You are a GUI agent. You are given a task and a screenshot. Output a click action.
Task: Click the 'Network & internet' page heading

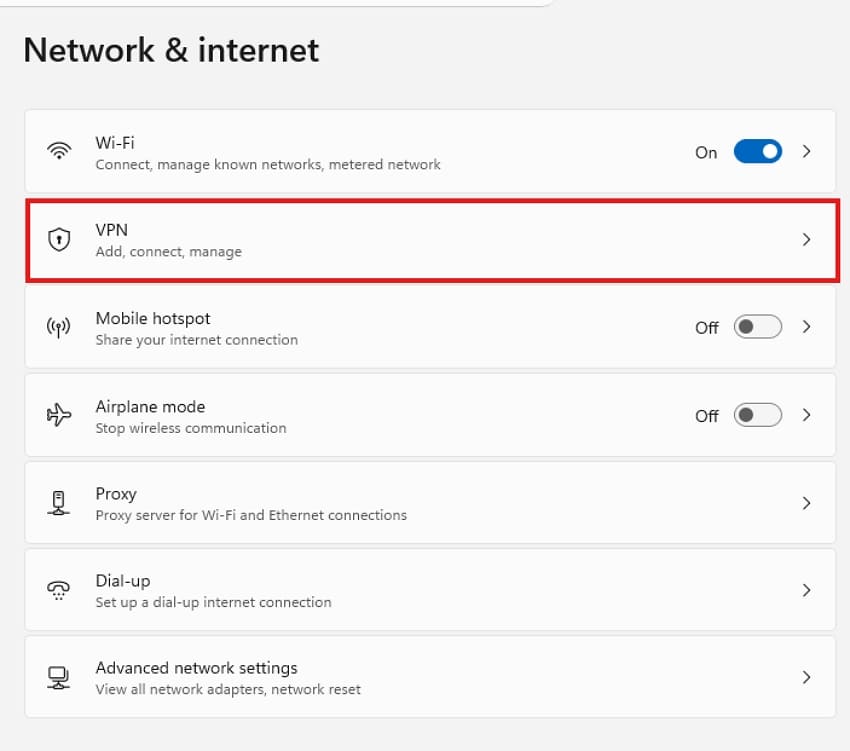coord(171,50)
